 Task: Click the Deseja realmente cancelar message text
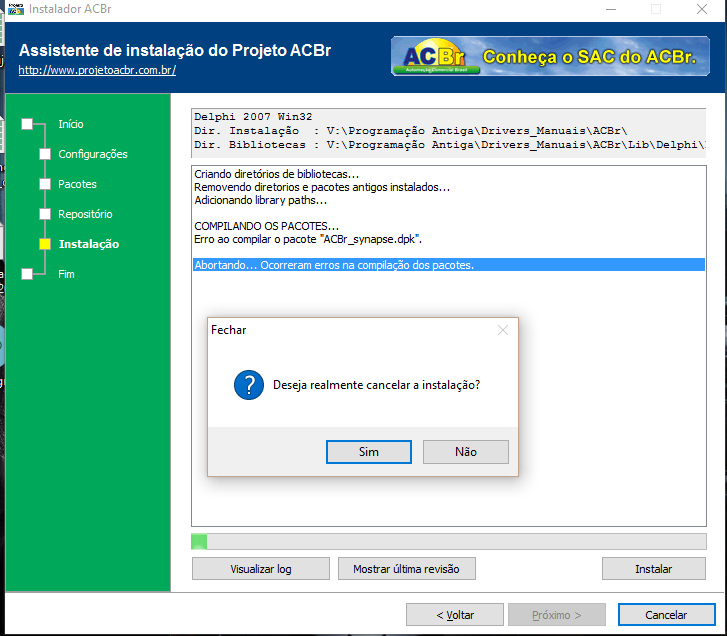tap(376, 385)
